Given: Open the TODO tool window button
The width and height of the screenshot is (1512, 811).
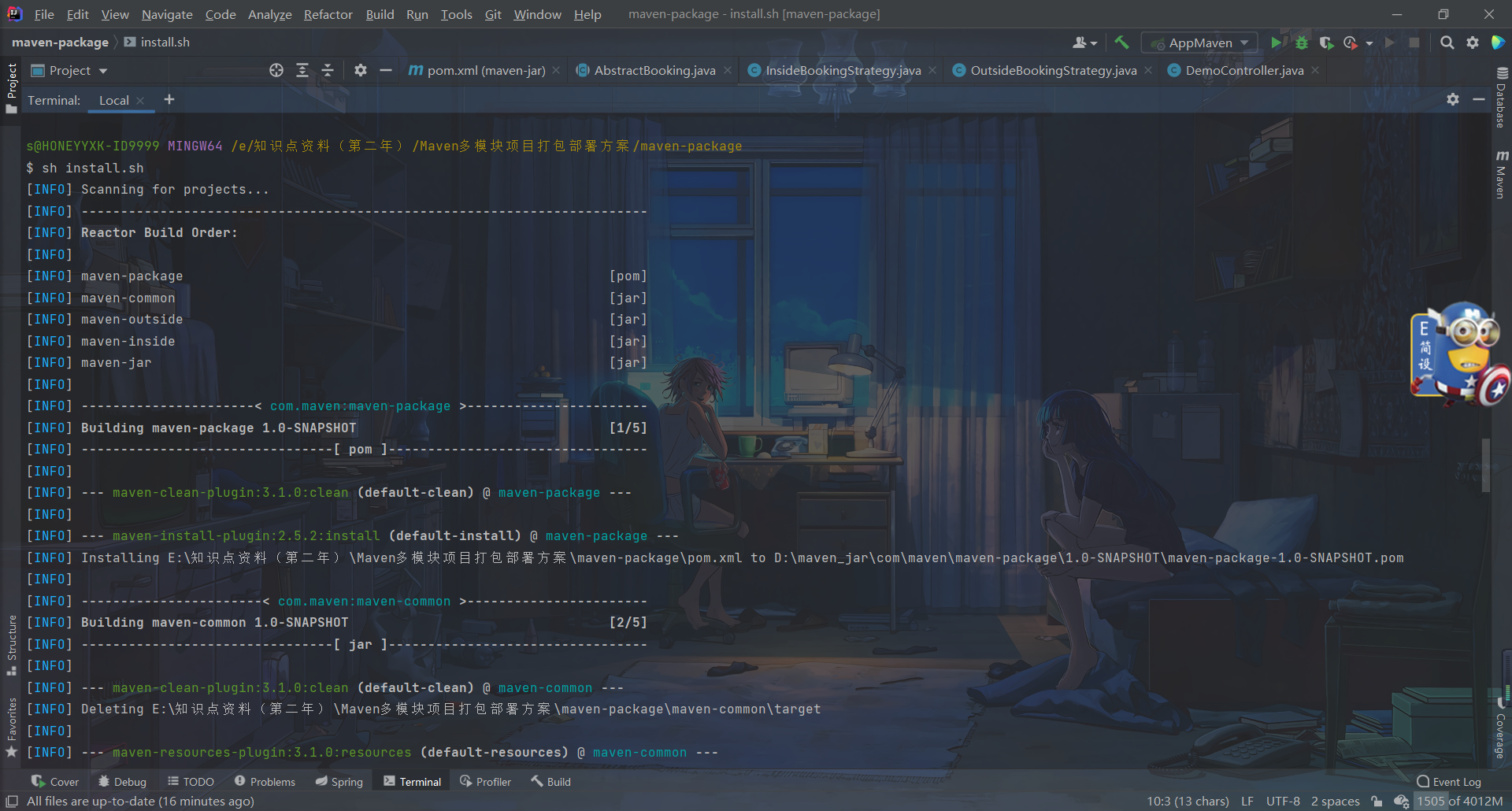Looking at the screenshot, I should pos(191,781).
